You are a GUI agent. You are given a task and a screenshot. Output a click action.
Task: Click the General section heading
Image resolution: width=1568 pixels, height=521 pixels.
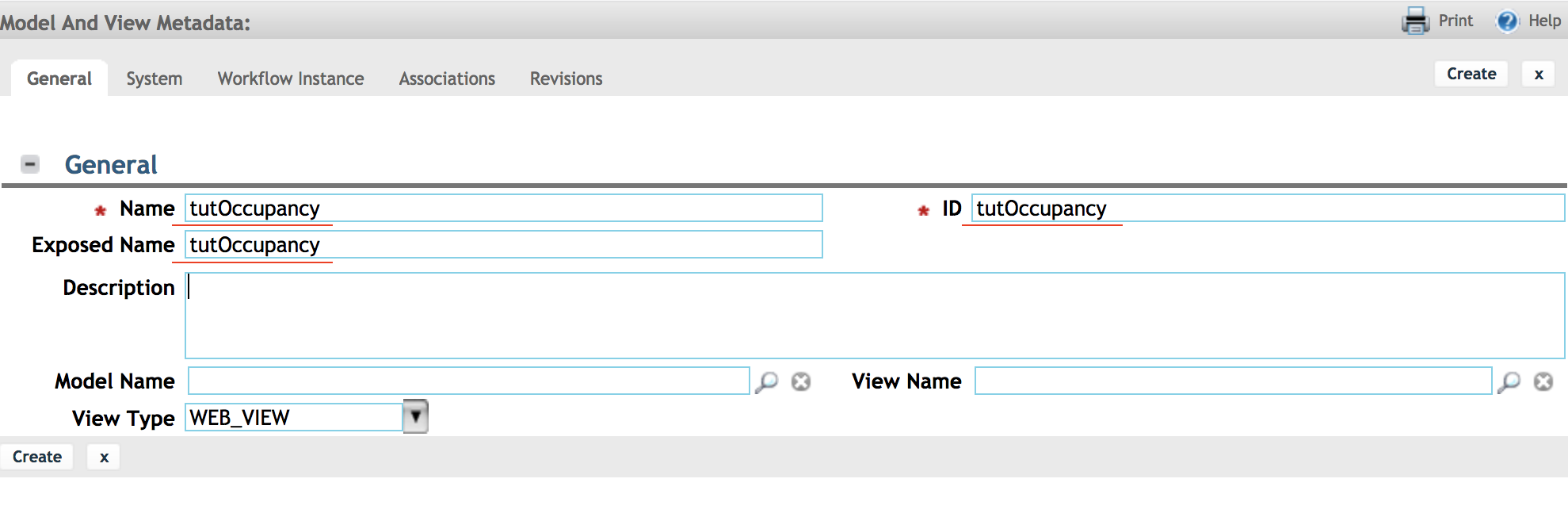[111, 165]
